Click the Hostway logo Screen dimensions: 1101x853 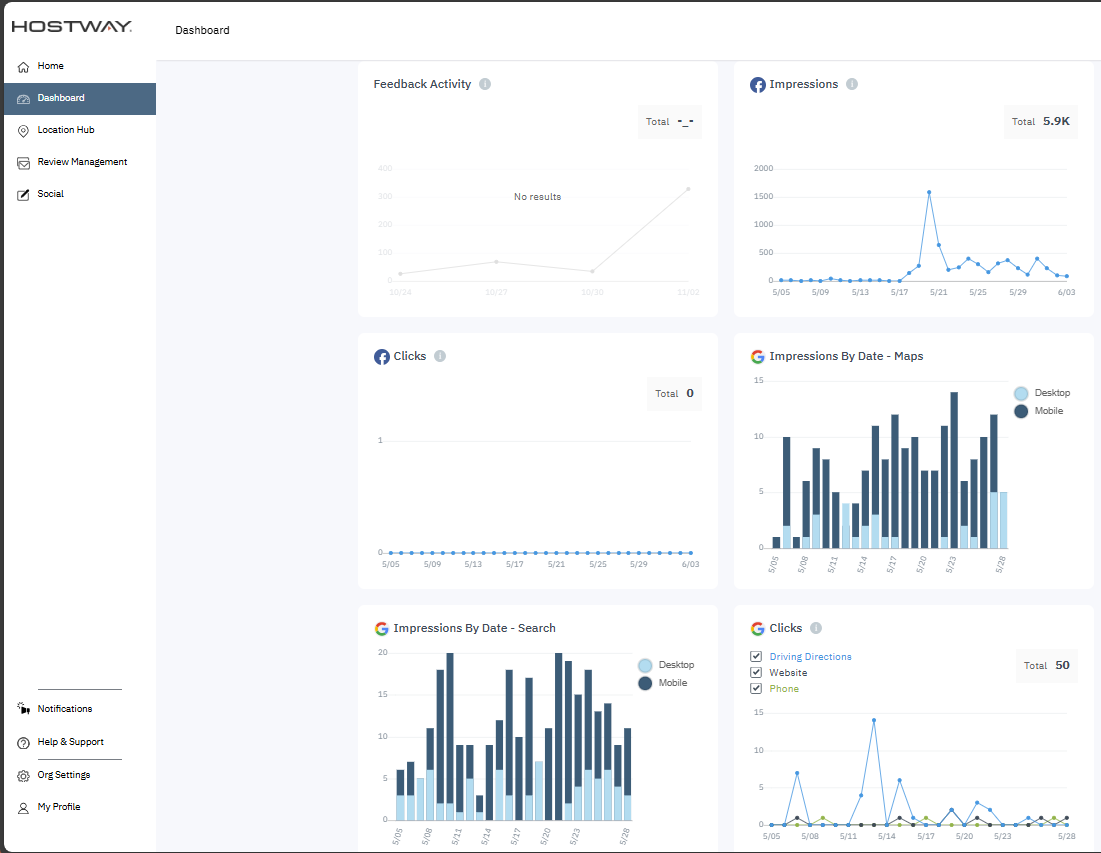pyautogui.click(x=71, y=27)
